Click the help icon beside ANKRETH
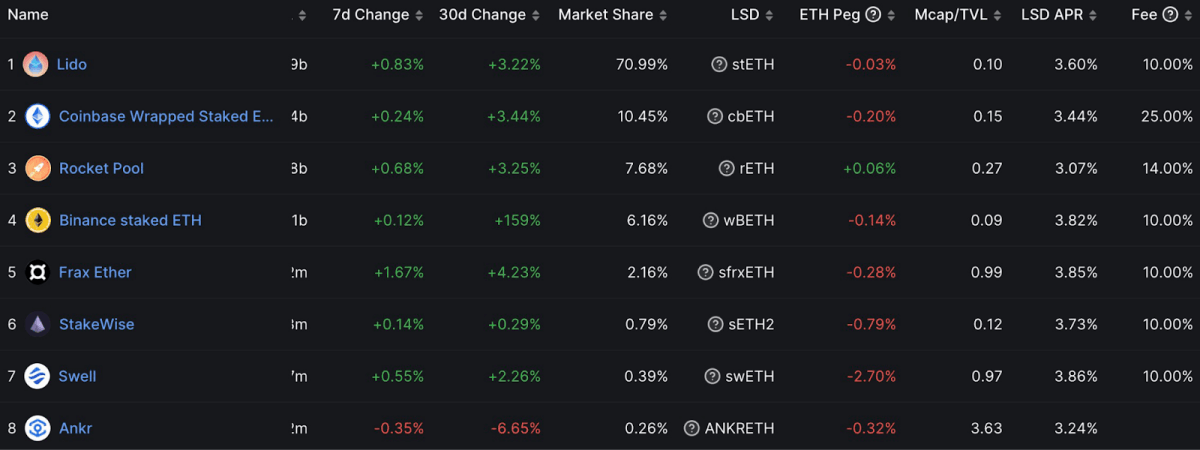The height and width of the screenshot is (450, 1200). [692, 428]
